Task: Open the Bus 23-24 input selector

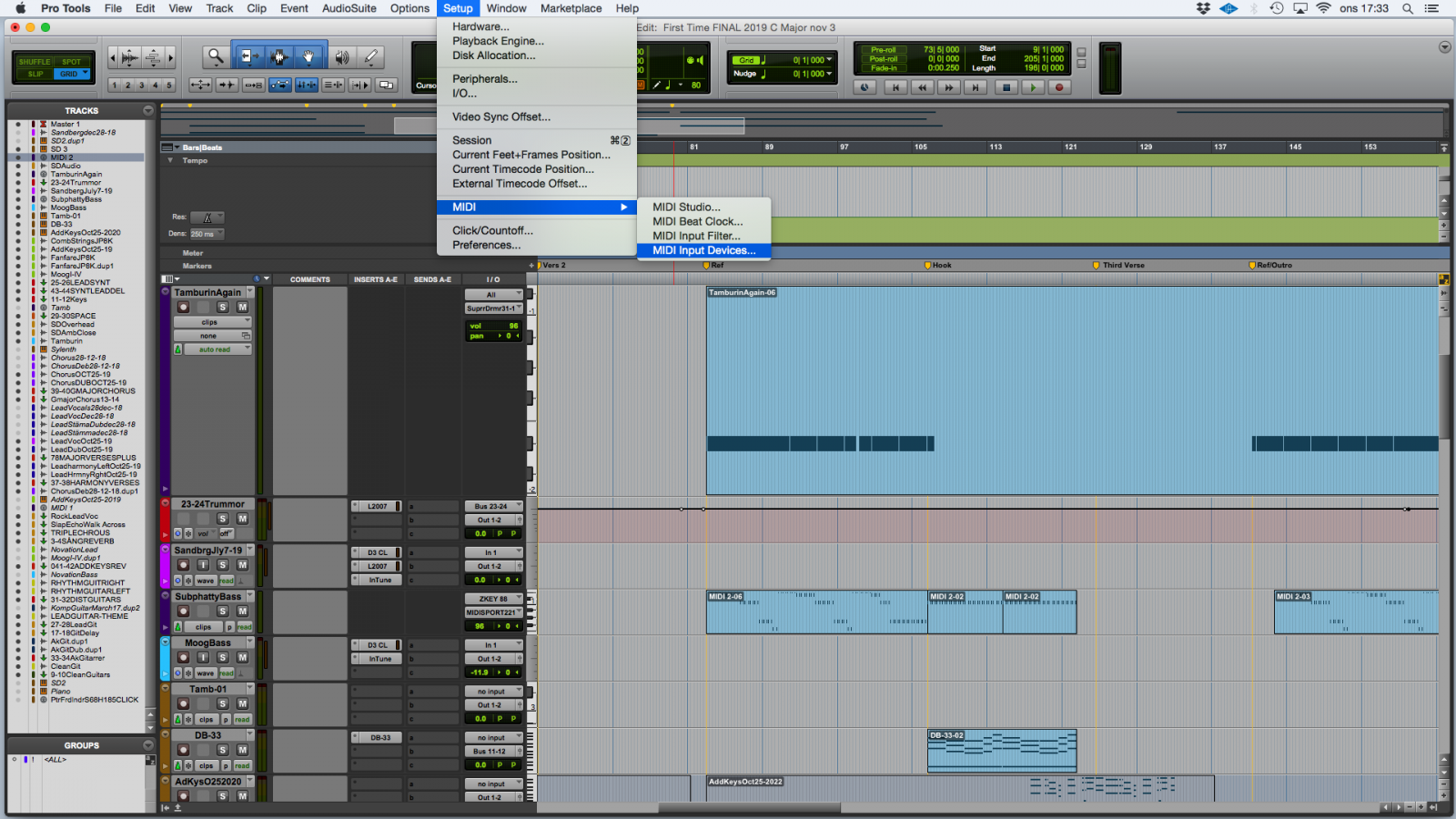Action: click(x=494, y=506)
